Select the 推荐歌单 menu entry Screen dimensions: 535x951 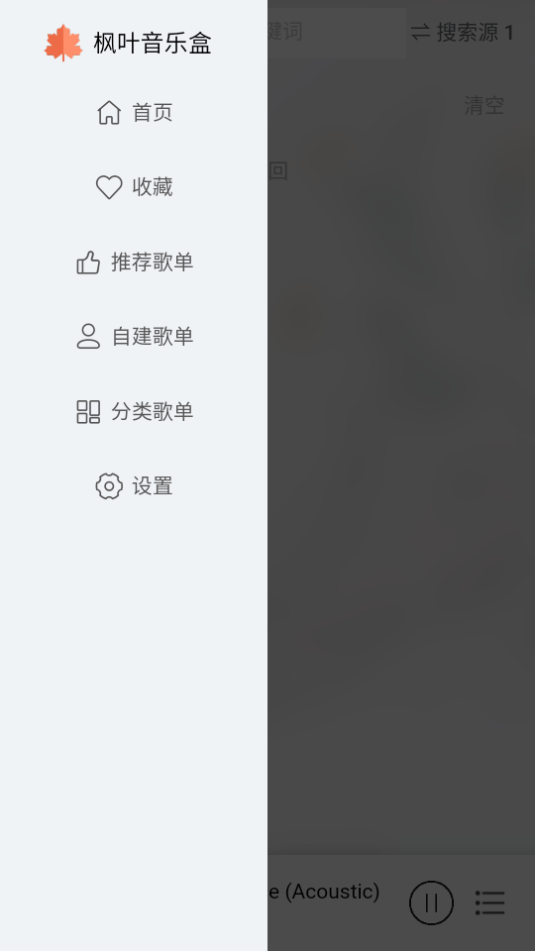[133, 263]
